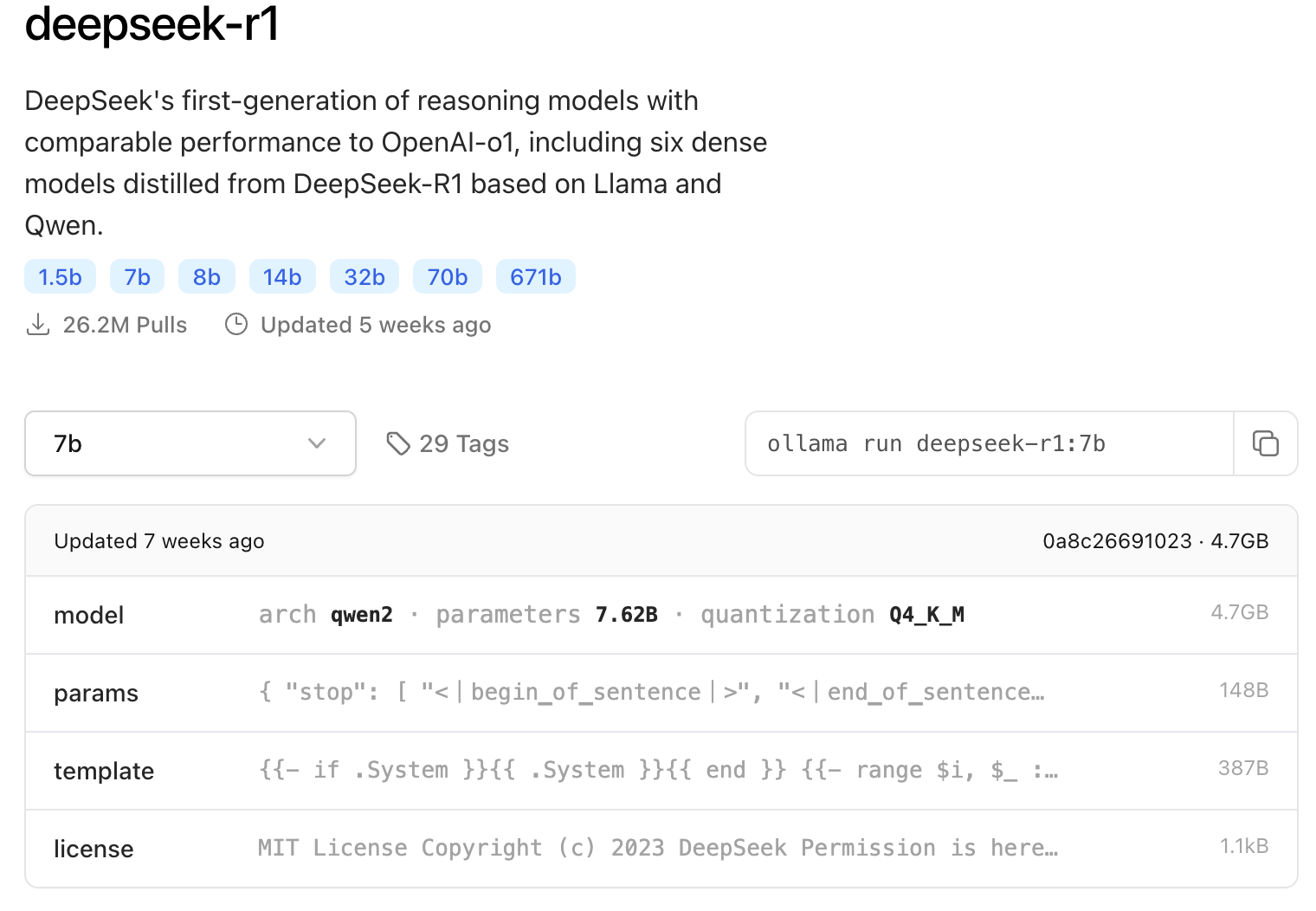Expand the version selector chevron

(317, 443)
